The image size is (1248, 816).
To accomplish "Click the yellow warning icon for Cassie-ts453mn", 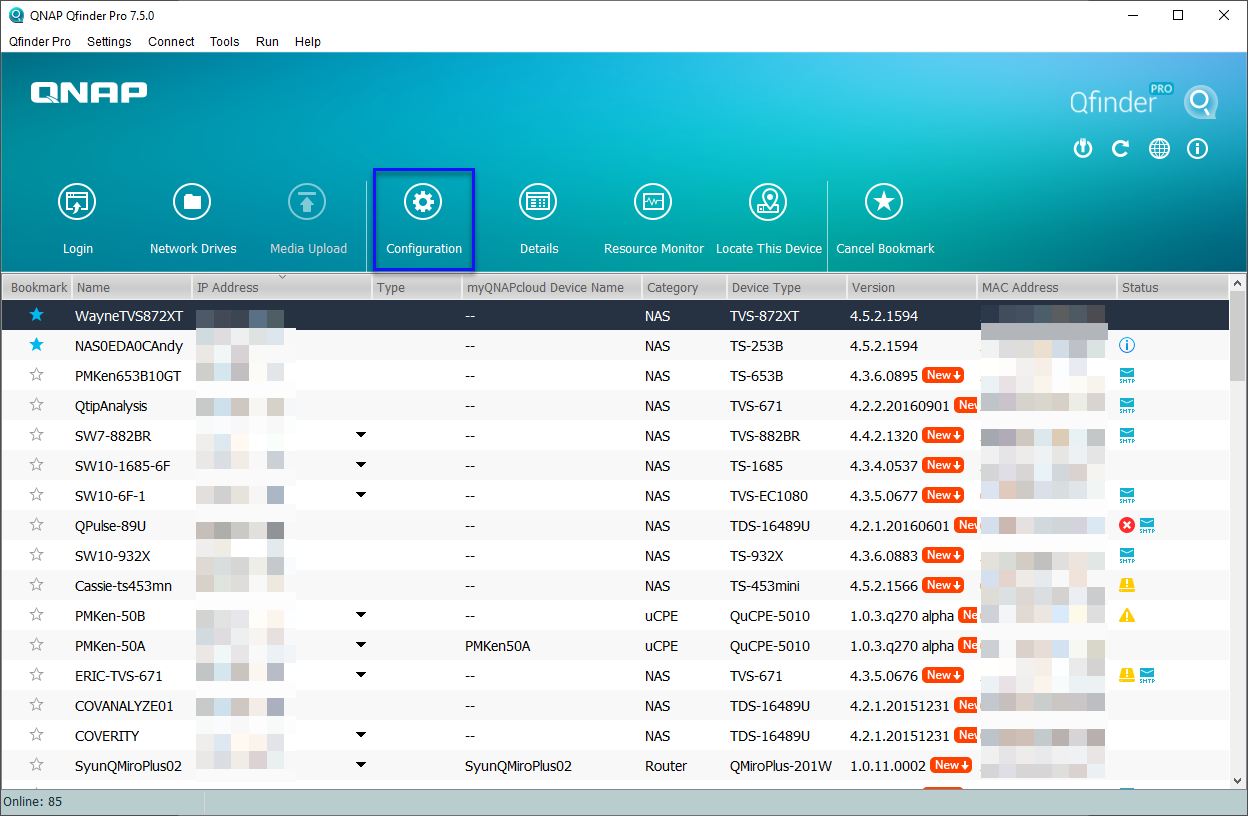I will coord(1127,585).
